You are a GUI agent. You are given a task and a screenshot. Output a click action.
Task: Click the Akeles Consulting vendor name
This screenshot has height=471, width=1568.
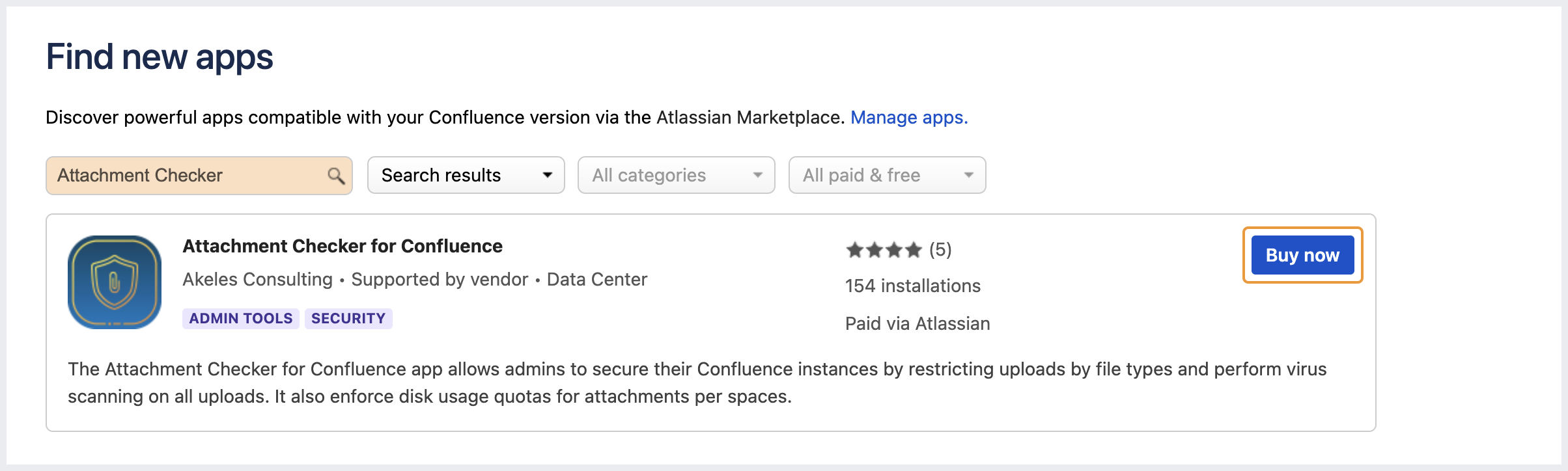pyautogui.click(x=257, y=280)
